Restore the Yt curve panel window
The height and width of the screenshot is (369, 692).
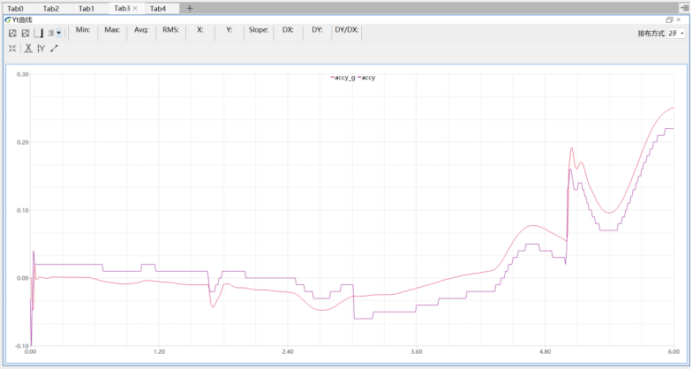[x=669, y=20]
